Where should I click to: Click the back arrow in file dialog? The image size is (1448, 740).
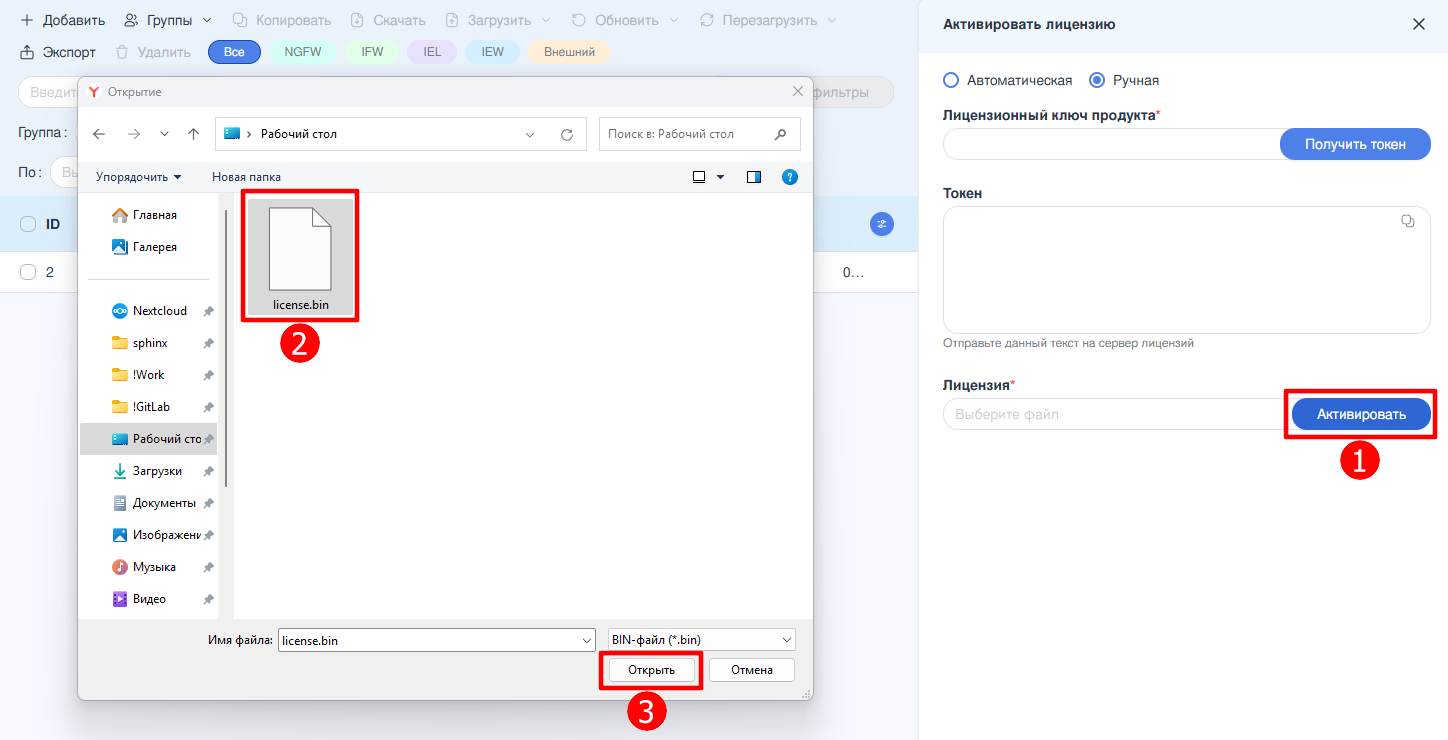(x=99, y=134)
